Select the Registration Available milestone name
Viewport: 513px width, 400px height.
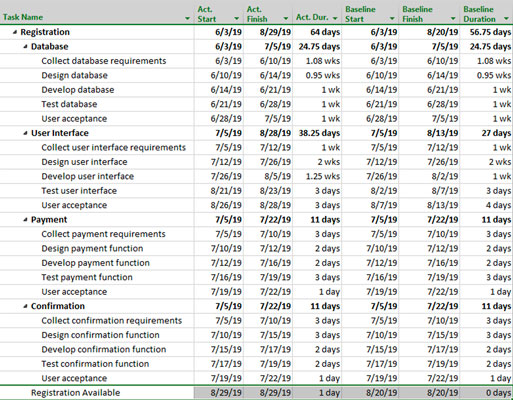[x=75, y=393]
